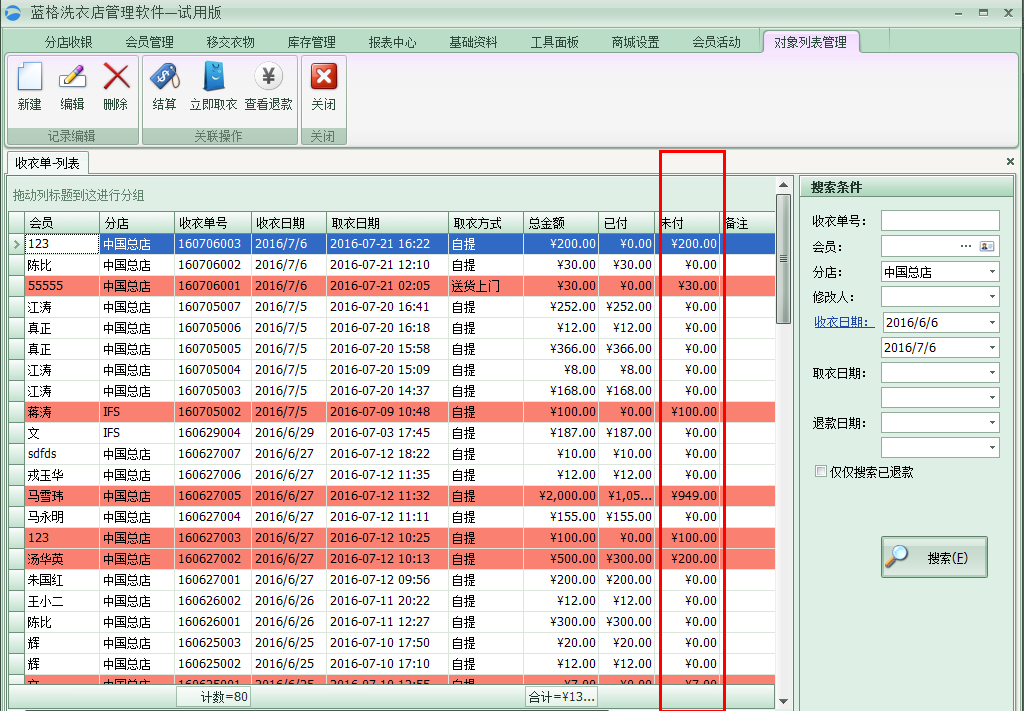Sort by the 总金额 column header
The width and height of the screenshot is (1024, 711).
pyautogui.click(x=561, y=223)
